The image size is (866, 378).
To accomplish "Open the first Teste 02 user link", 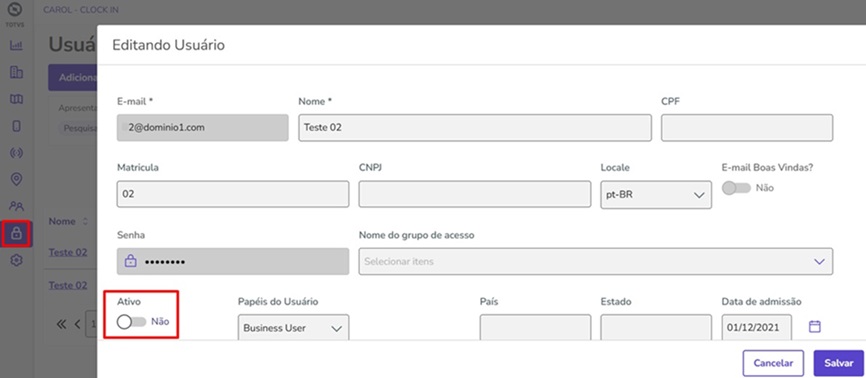I will coord(68,252).
